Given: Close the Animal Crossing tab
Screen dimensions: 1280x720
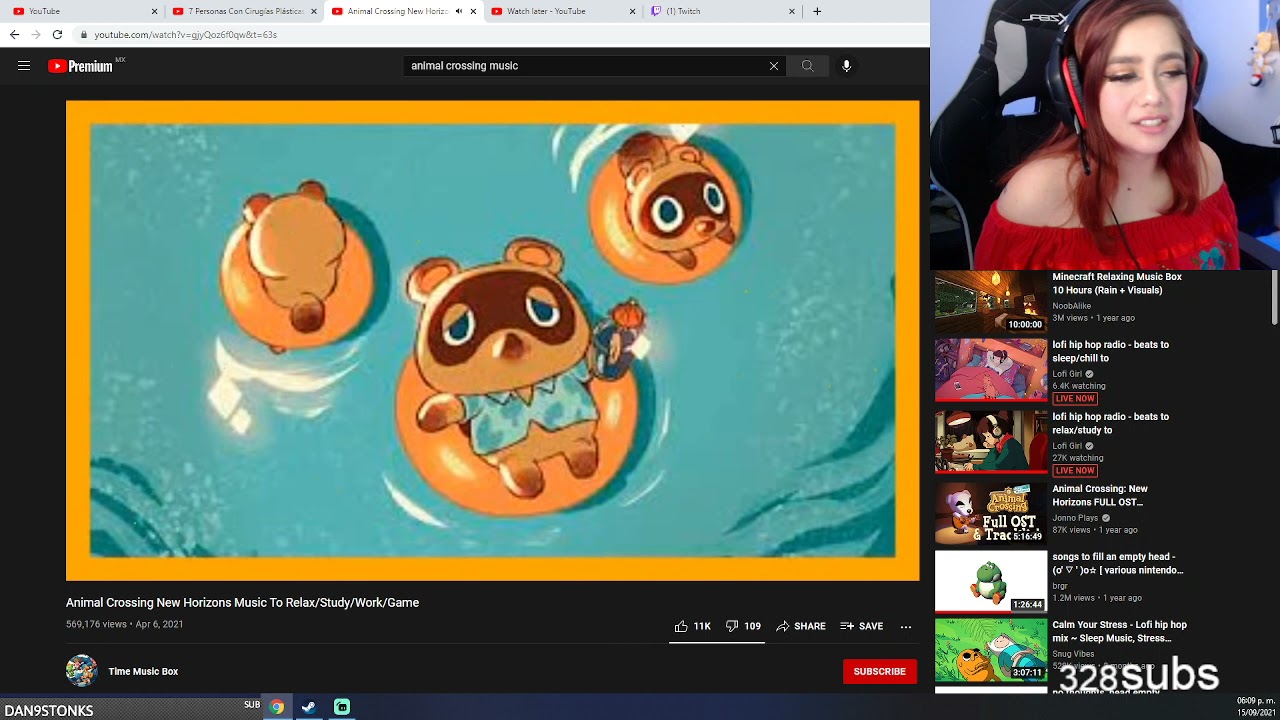Looking at the screenshot, I should click(x=473, y=11).
